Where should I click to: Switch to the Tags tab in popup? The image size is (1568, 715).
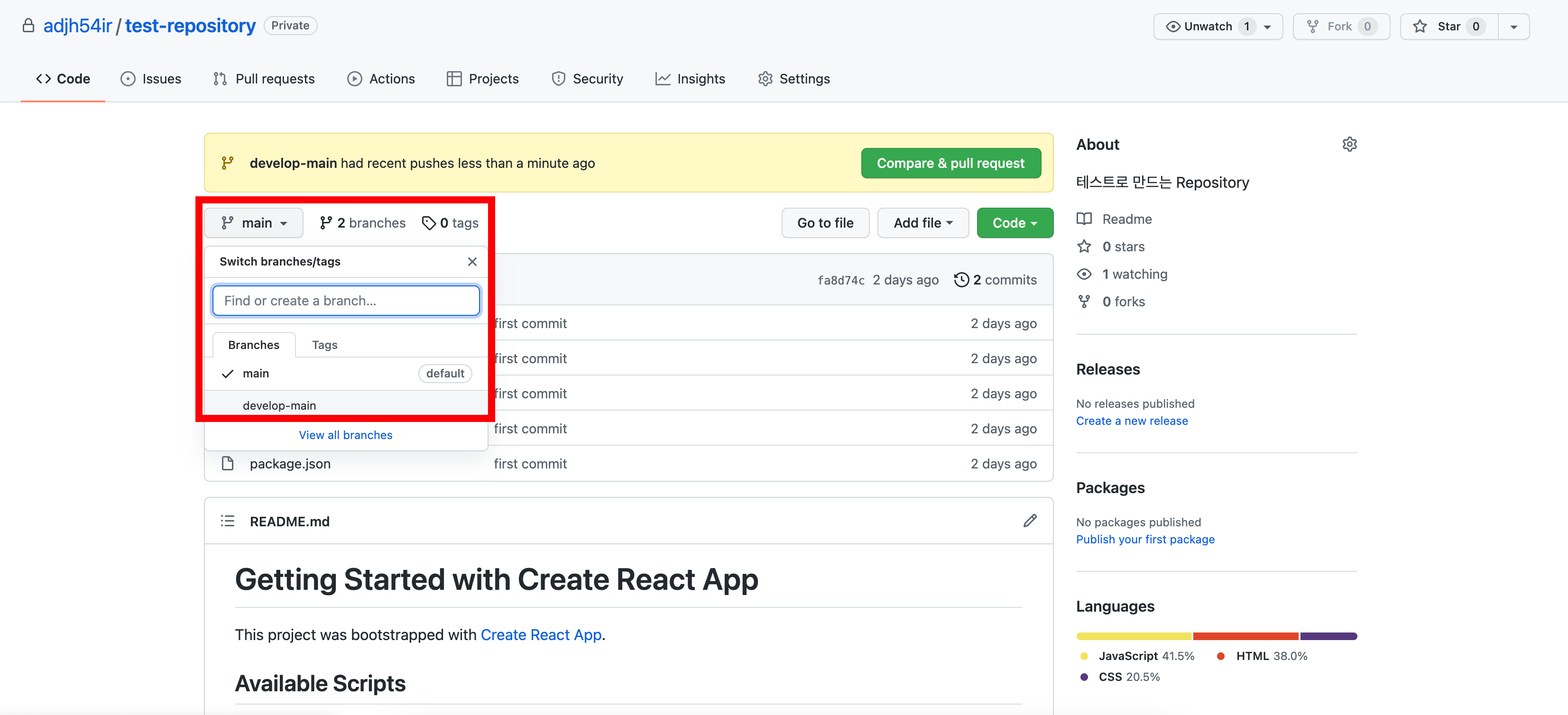point(324,345)
